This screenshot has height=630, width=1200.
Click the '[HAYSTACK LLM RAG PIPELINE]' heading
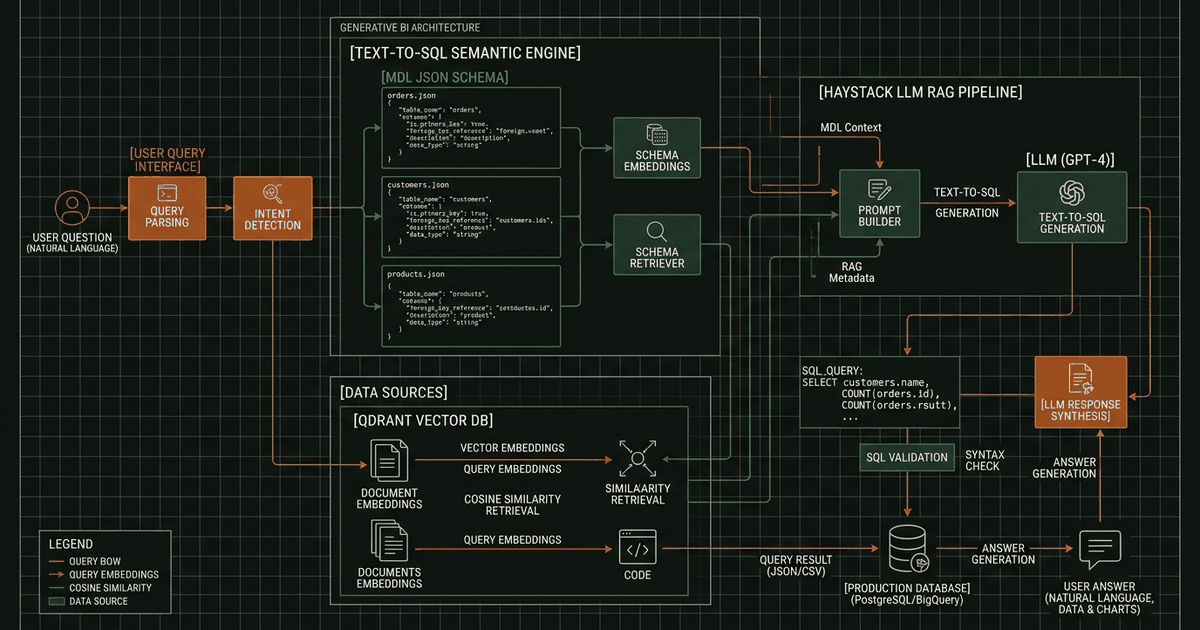920,92
